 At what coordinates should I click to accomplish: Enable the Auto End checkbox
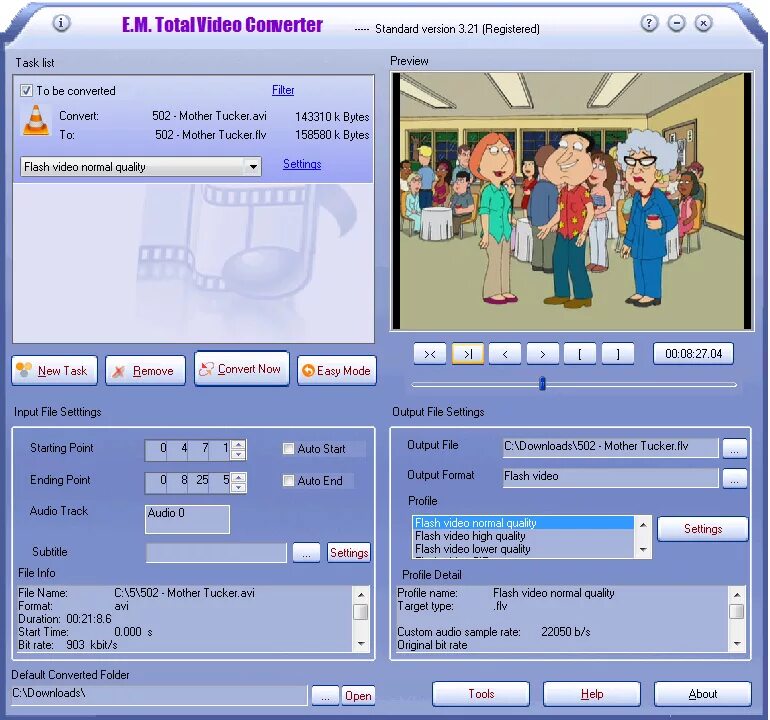point(288,480)
